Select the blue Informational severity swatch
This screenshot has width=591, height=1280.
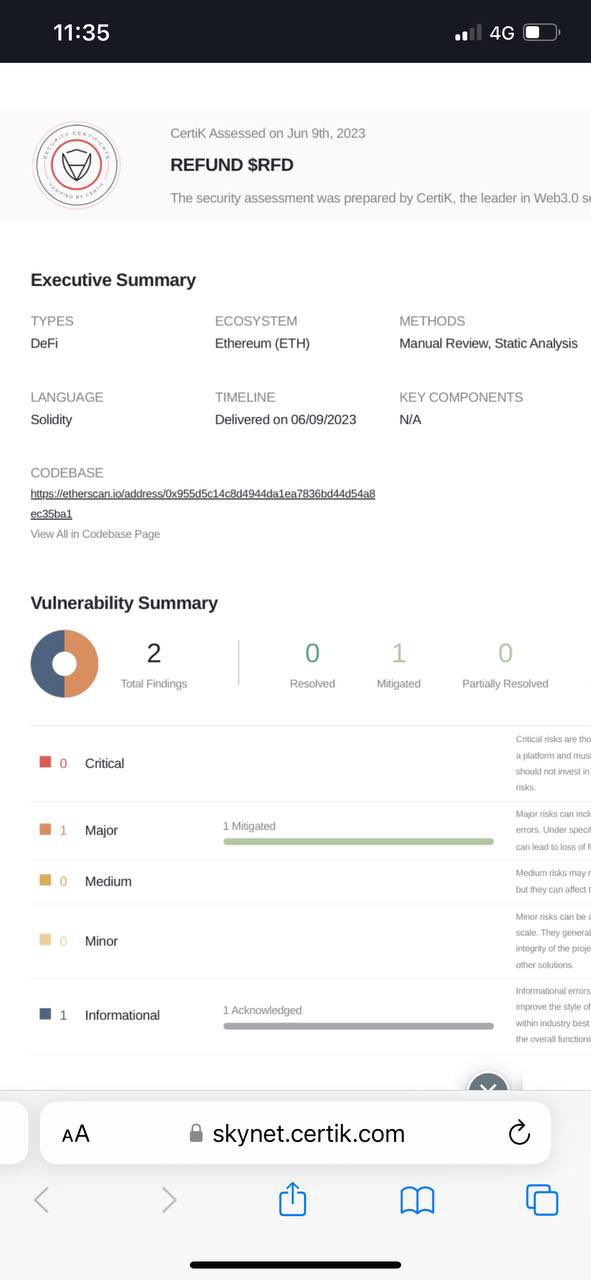(45, 1014)
